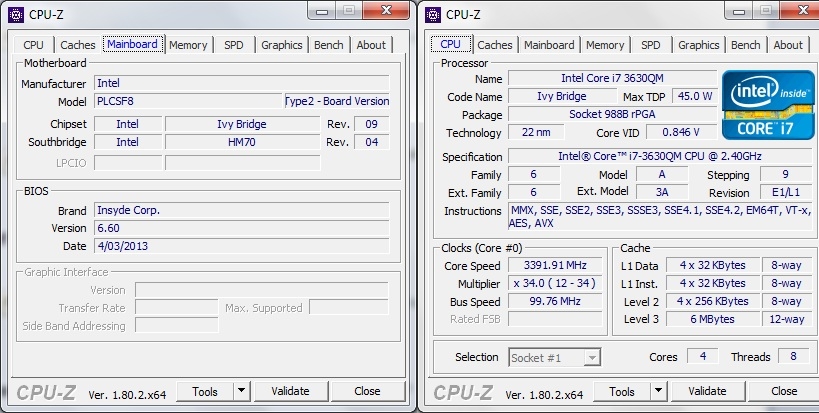Screen dimensions: 819x413
Task: Click the Level 2 cache value 4 x 256 KBytes
Action: tap(712, 301)
